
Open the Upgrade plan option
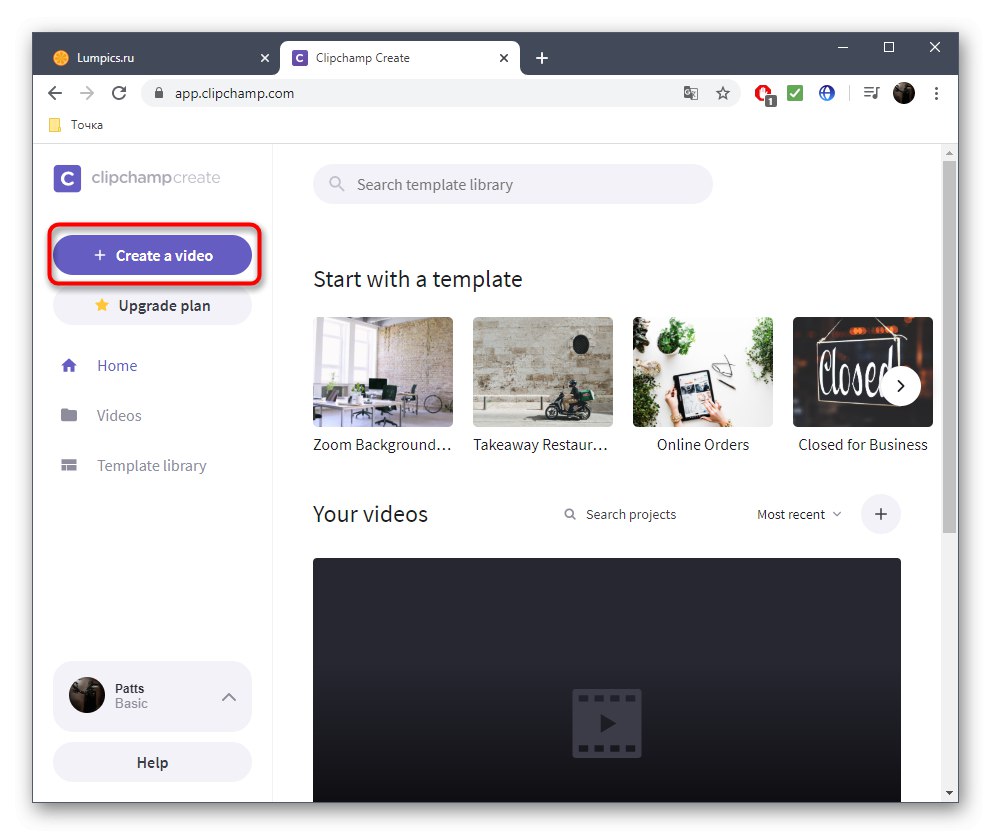tap(152, 305)
